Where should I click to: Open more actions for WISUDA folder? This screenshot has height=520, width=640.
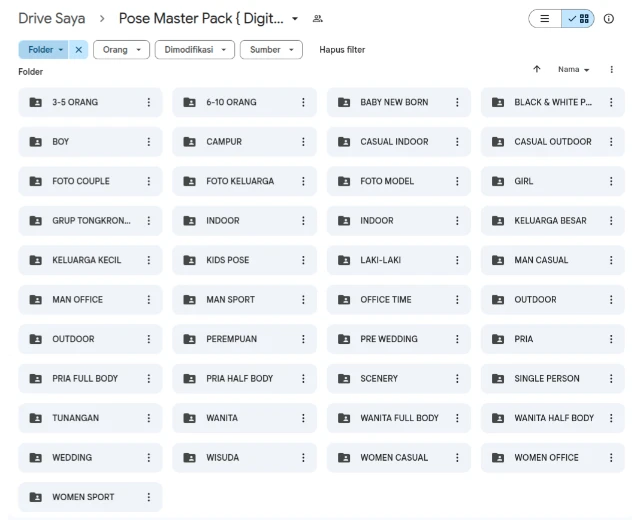(x=303, y=458)
